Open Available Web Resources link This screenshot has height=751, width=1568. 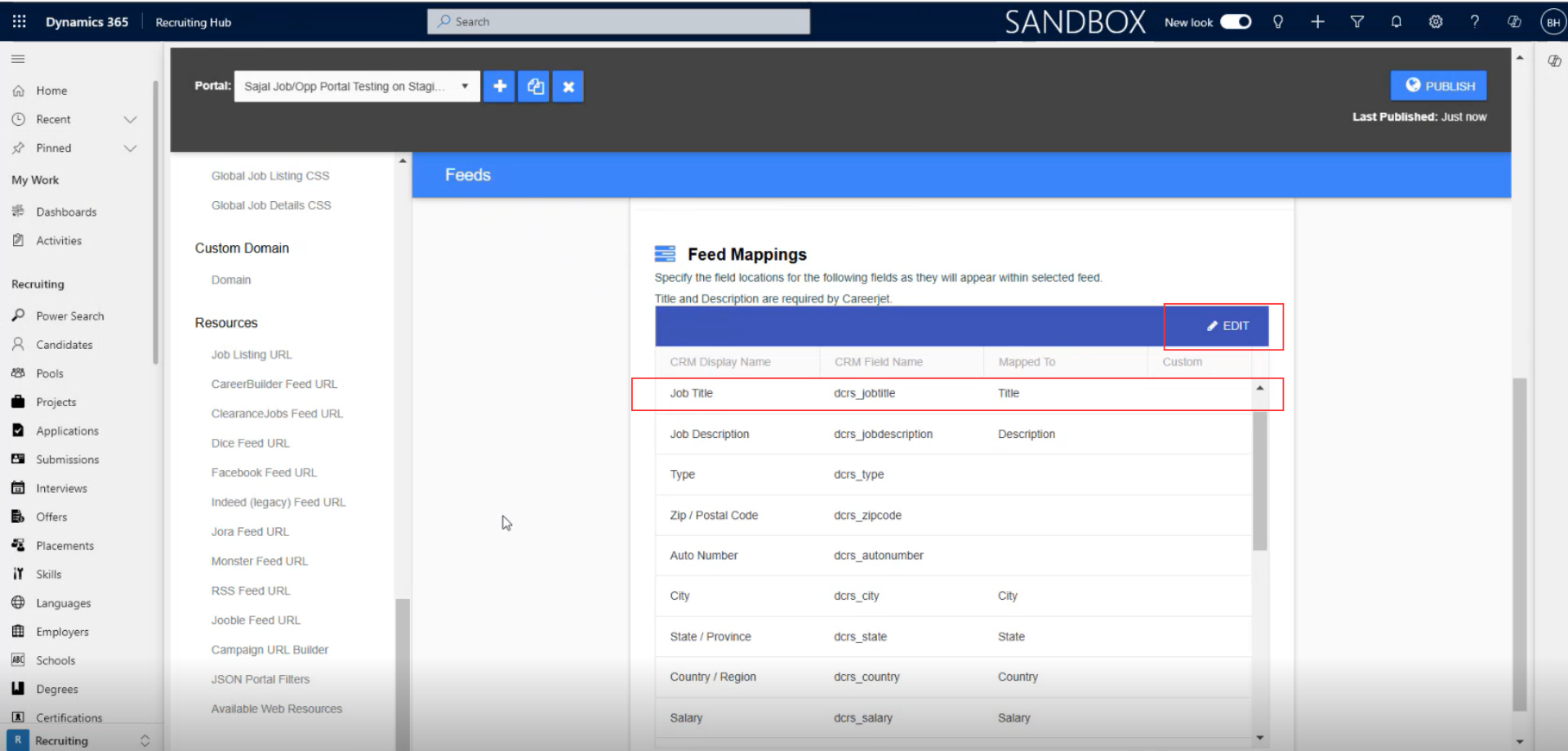tap(277, 709)
